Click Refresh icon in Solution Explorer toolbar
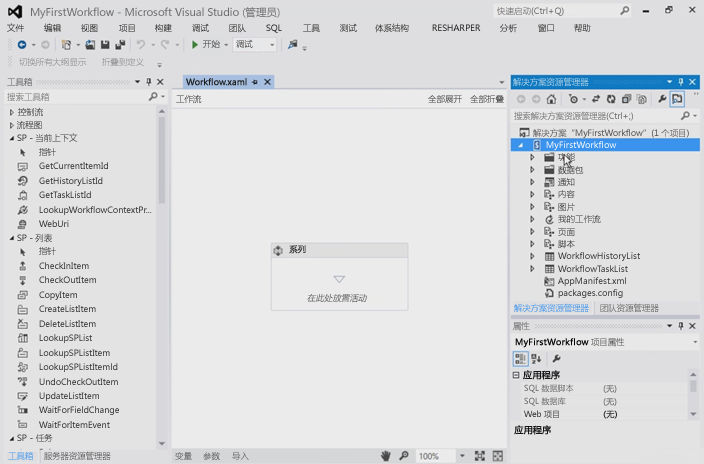The image size is (704, 464). (611, 99)
